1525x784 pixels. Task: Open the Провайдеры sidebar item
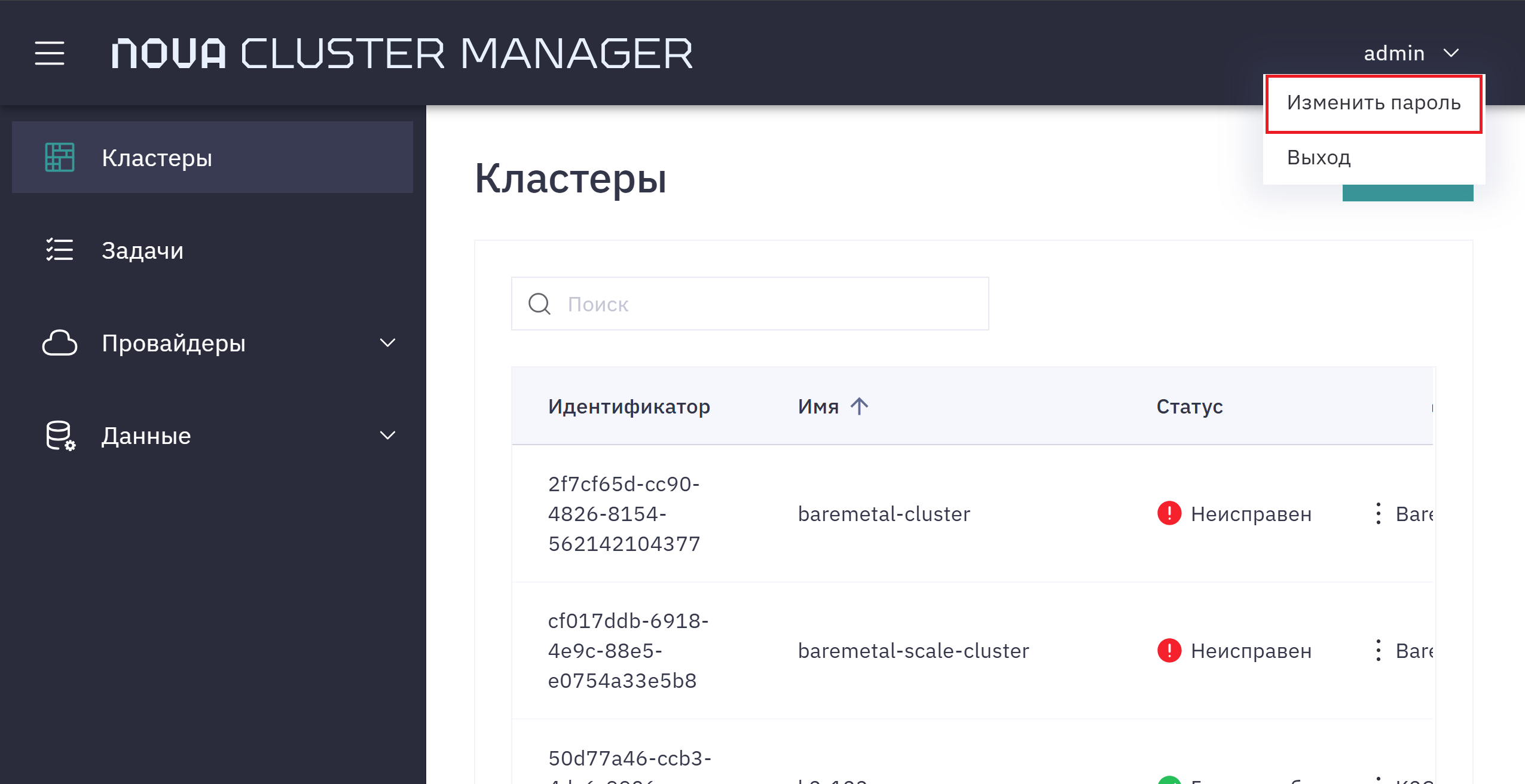(212, 343)
